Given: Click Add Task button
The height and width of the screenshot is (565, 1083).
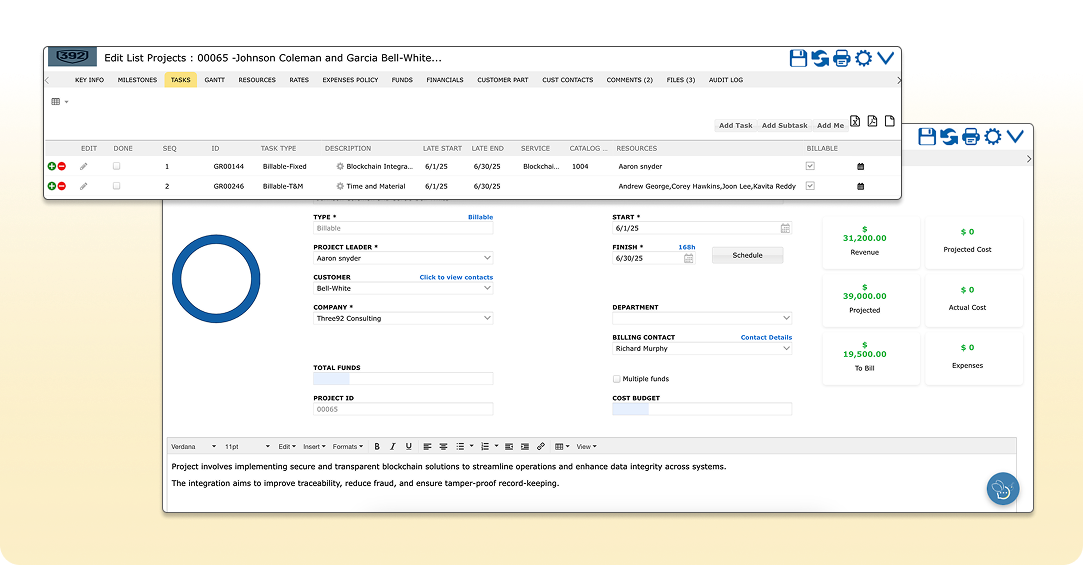Looking at the screenshot, I should [x=736, y=126].
